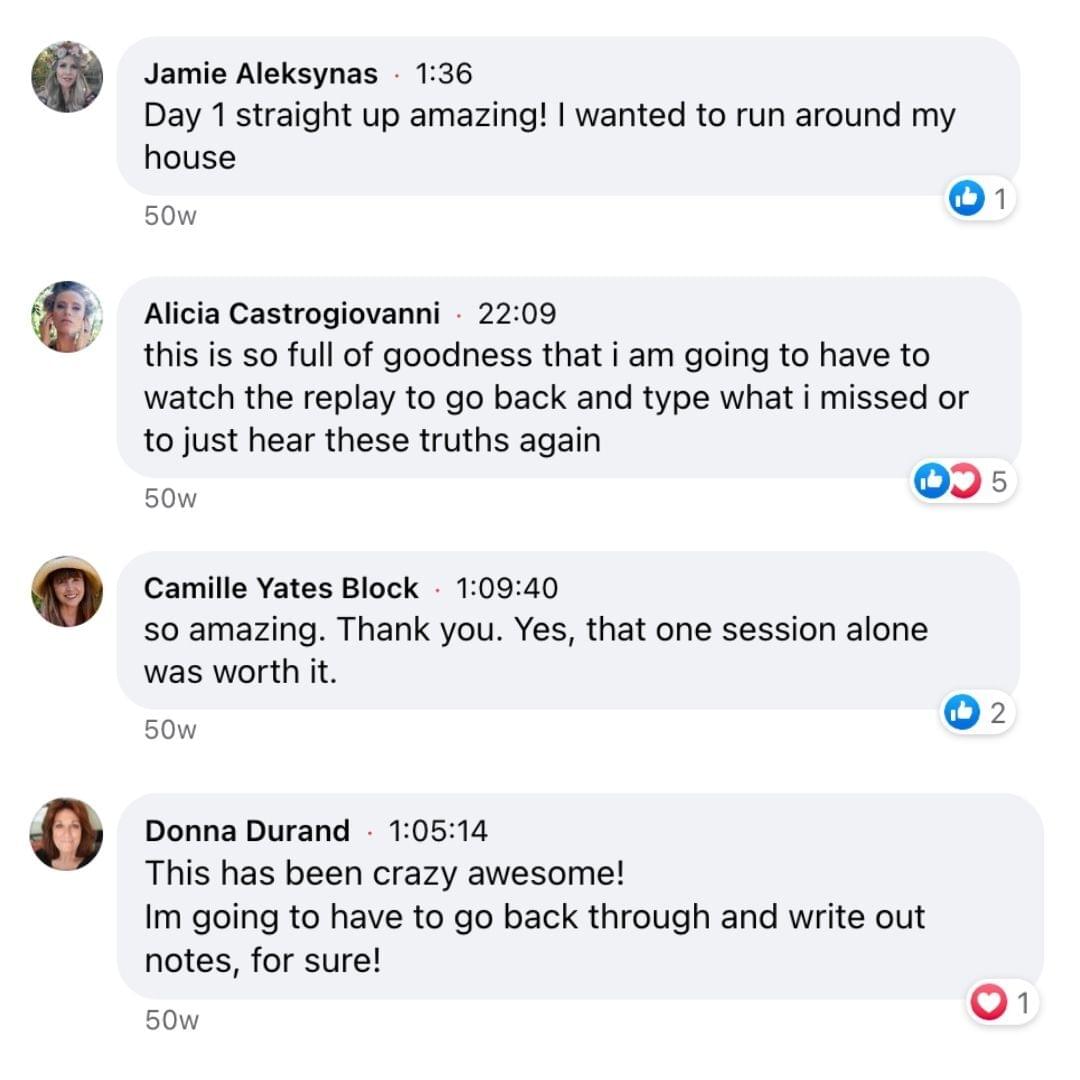Image resolution: width=1080 pixels, height=1080 pixels.
Task: Jump to video timestamp 1:05:14
Action: click(x=438, y=831)
